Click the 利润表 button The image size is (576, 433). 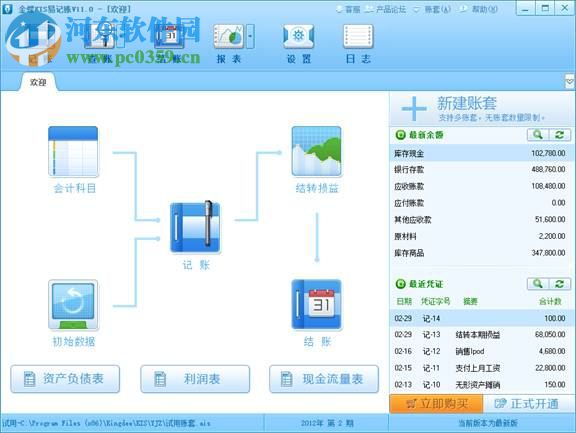[x=195, y=379]
